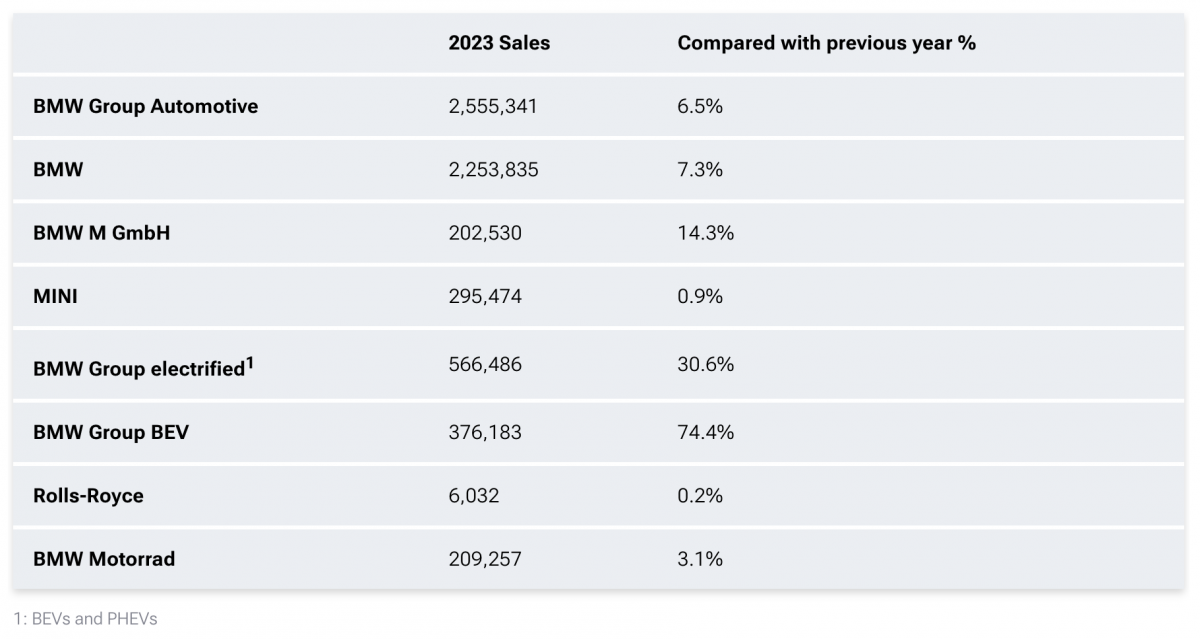Click the 2,555,341 sales figure

coord(493,106)
